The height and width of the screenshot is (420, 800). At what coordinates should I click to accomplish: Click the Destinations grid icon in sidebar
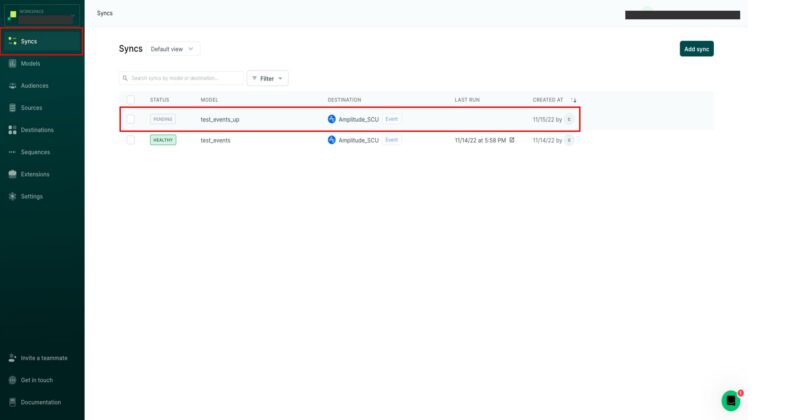12,130
